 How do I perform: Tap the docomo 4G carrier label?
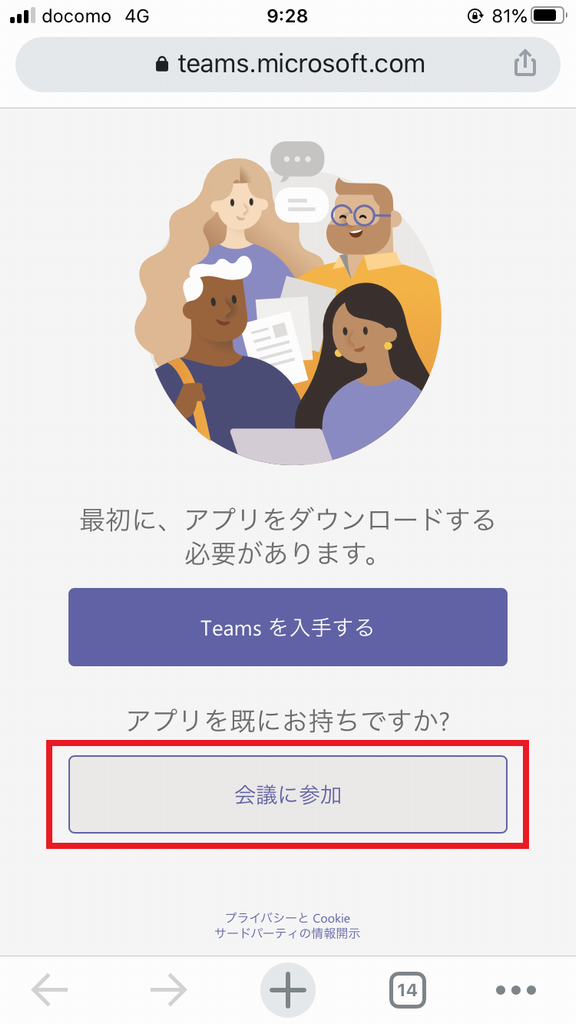point(95,16)
